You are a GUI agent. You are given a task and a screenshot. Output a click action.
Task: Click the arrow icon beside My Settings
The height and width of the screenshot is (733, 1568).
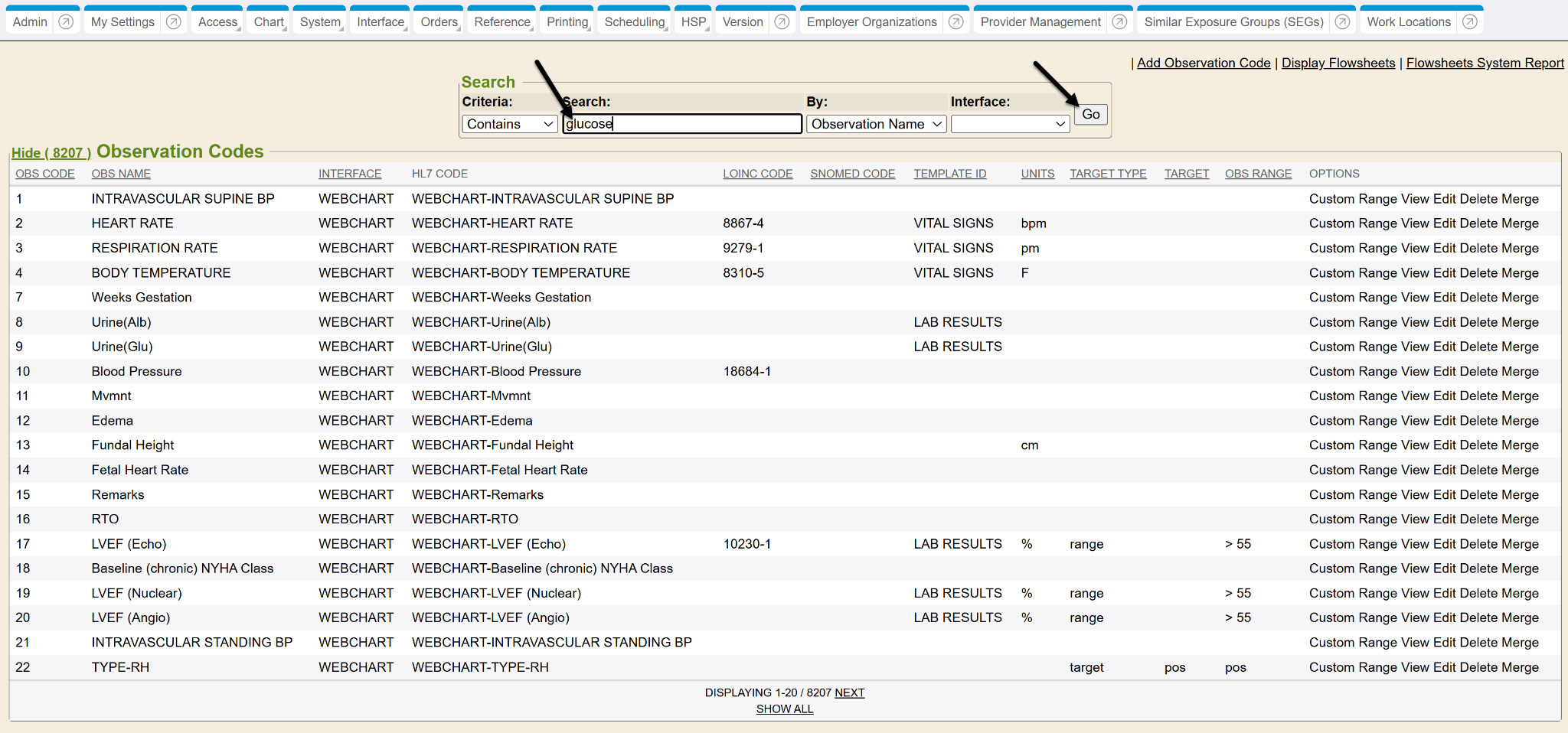point(174,22)
